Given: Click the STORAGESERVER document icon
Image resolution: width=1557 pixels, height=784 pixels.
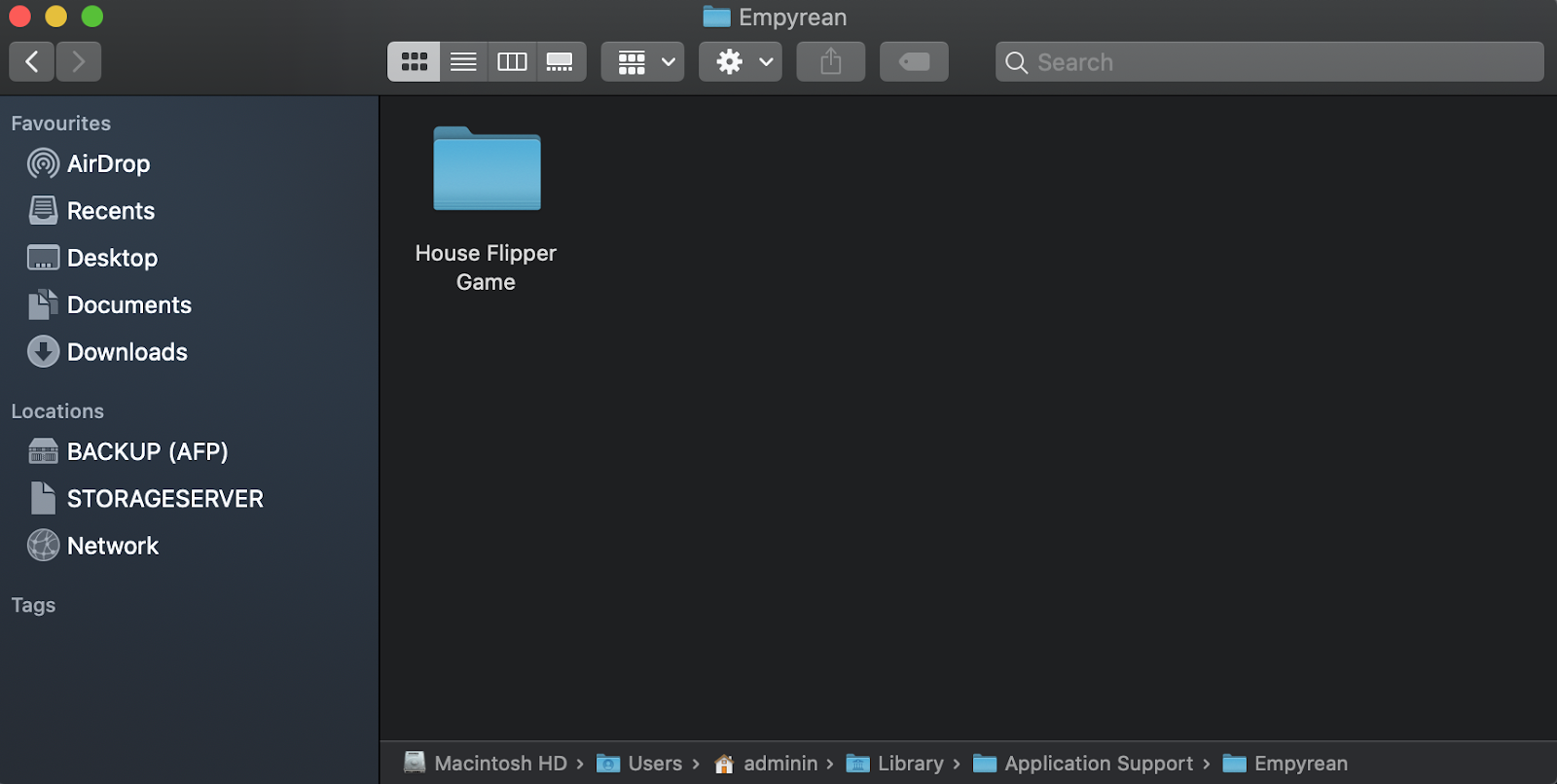Looking at the screenshot, I should click(x=43, y=498).
